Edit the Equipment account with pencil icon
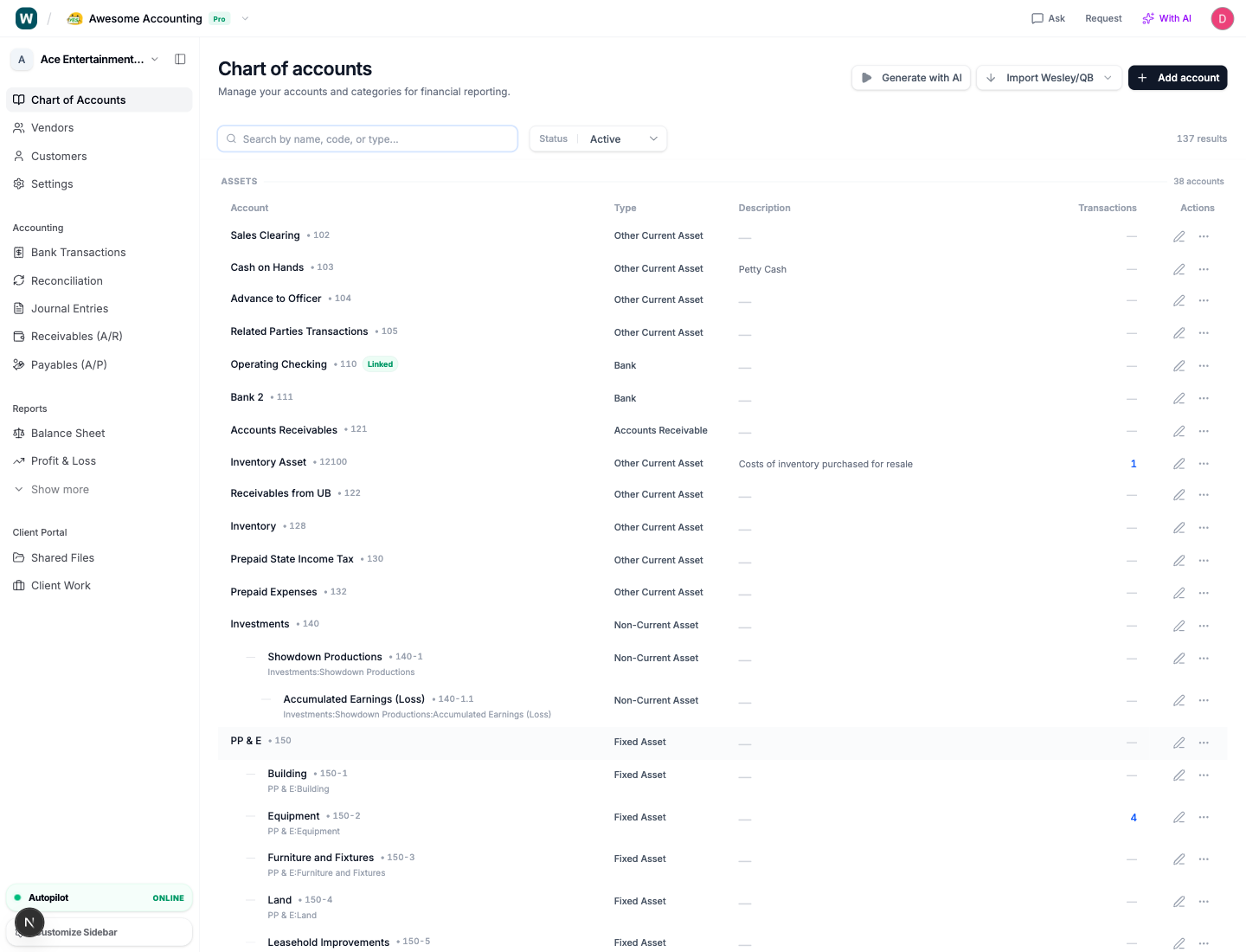 coord(1179,818)
